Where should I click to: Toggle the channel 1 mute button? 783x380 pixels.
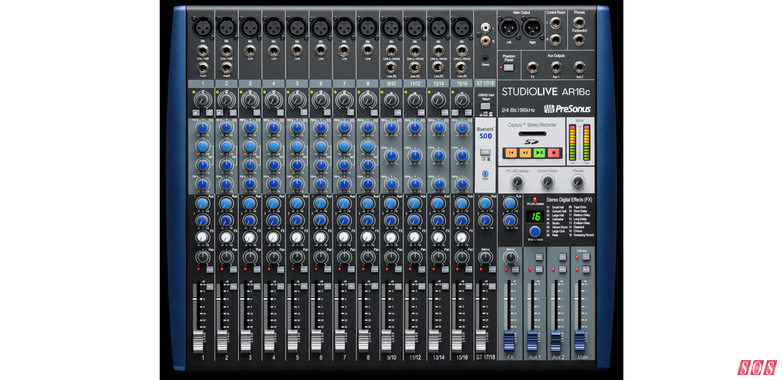click(210, 270)
